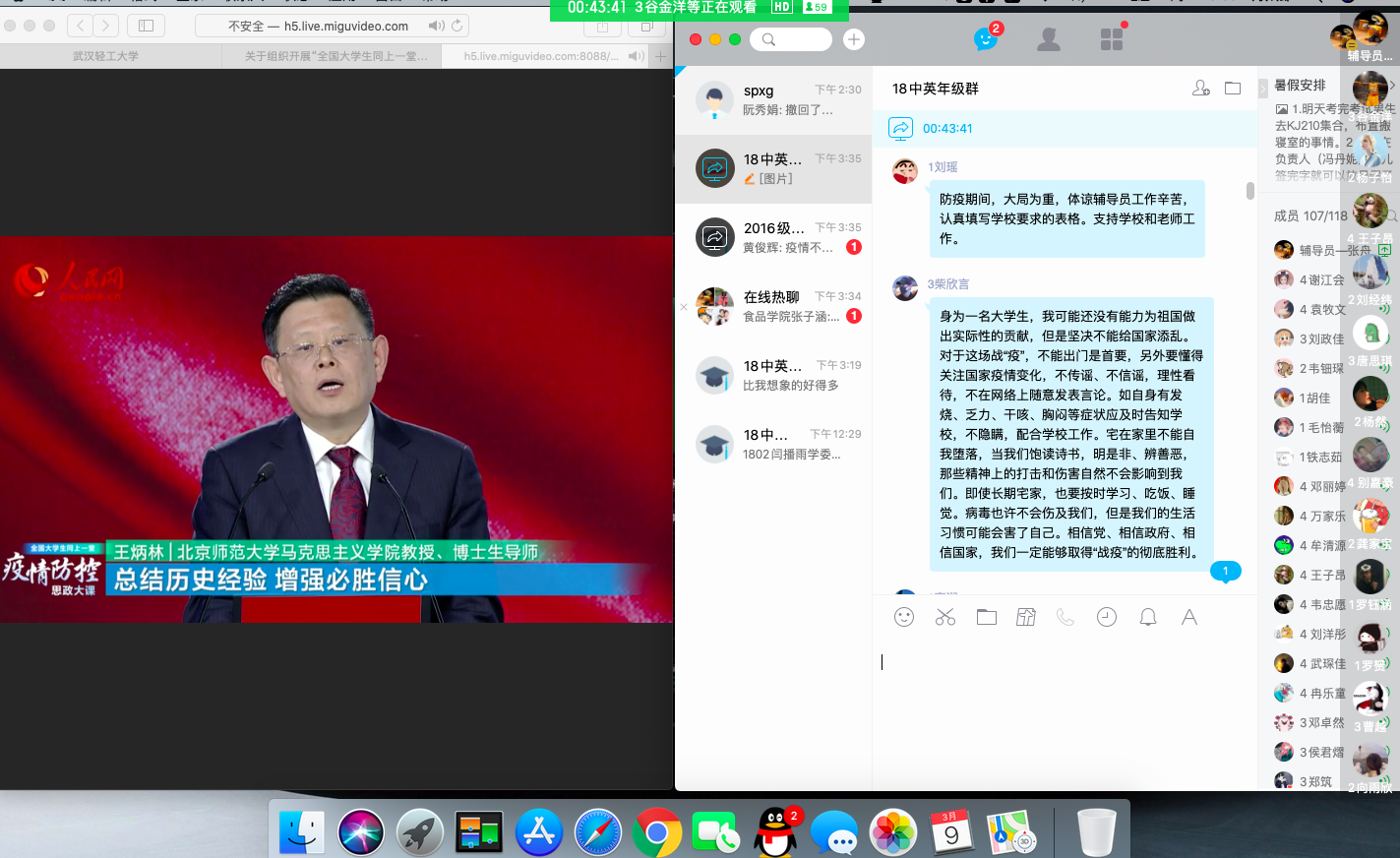The height and width of the screenshot is (858, 1400).
Task: Switch to the QQ contacts tab
Action: tap(1049, 39)
